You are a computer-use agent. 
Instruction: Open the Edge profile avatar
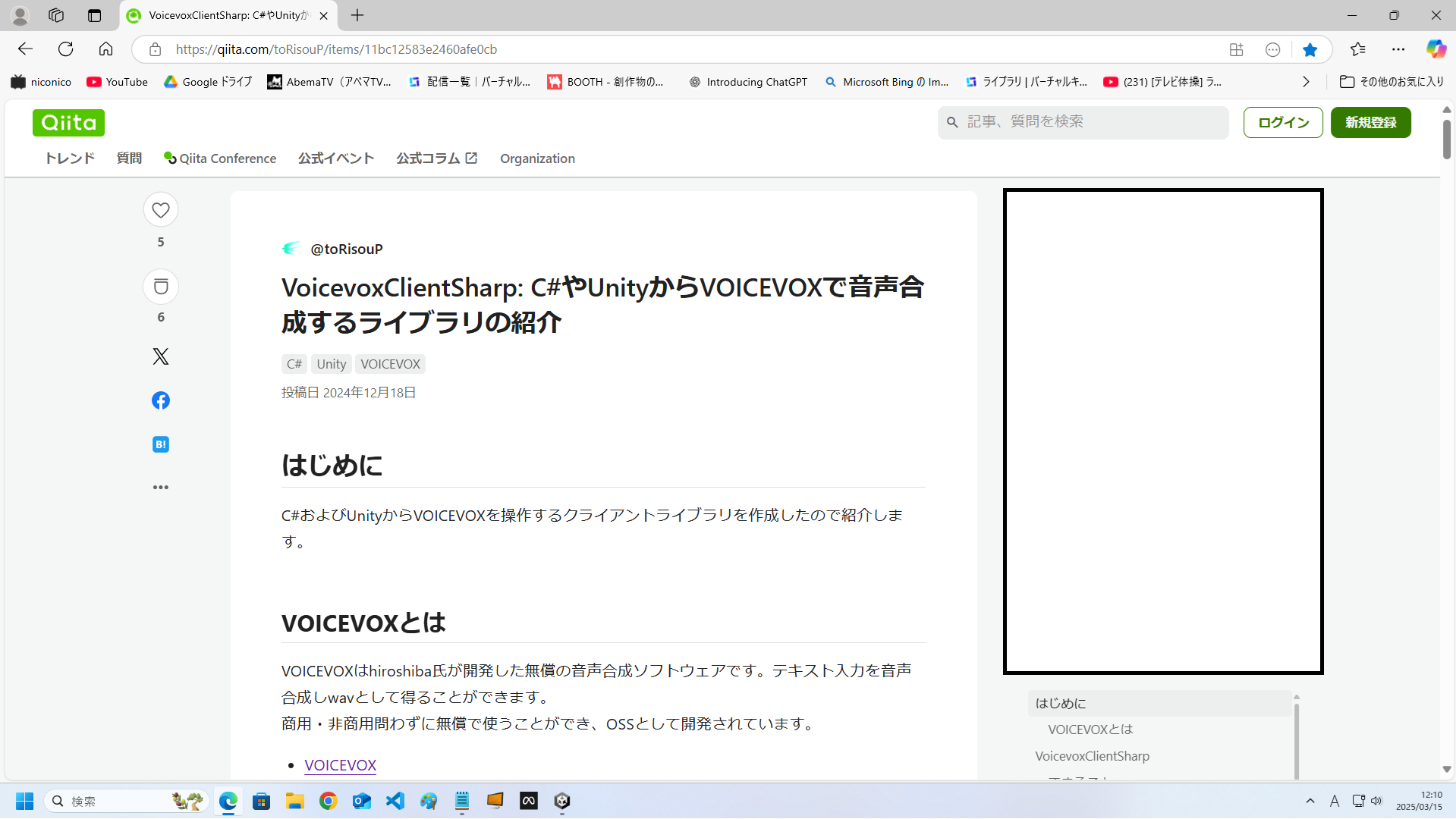coord(20,15)
